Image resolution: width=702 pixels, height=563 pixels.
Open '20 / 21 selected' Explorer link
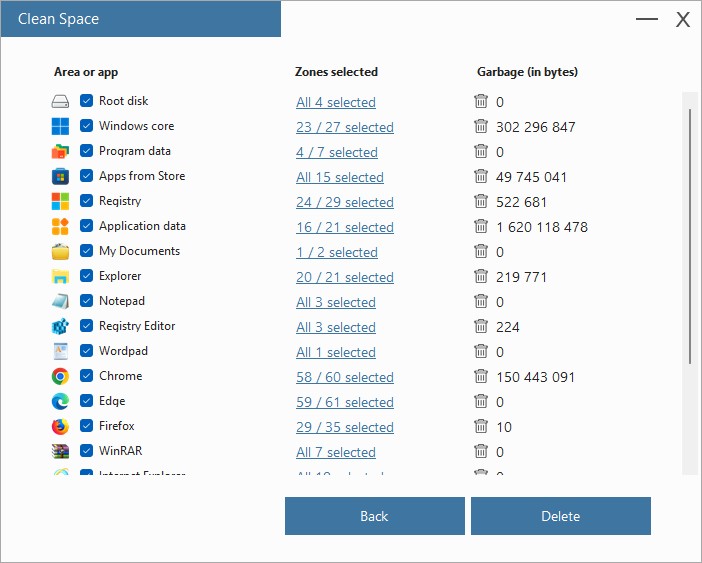tap(345, 278)
